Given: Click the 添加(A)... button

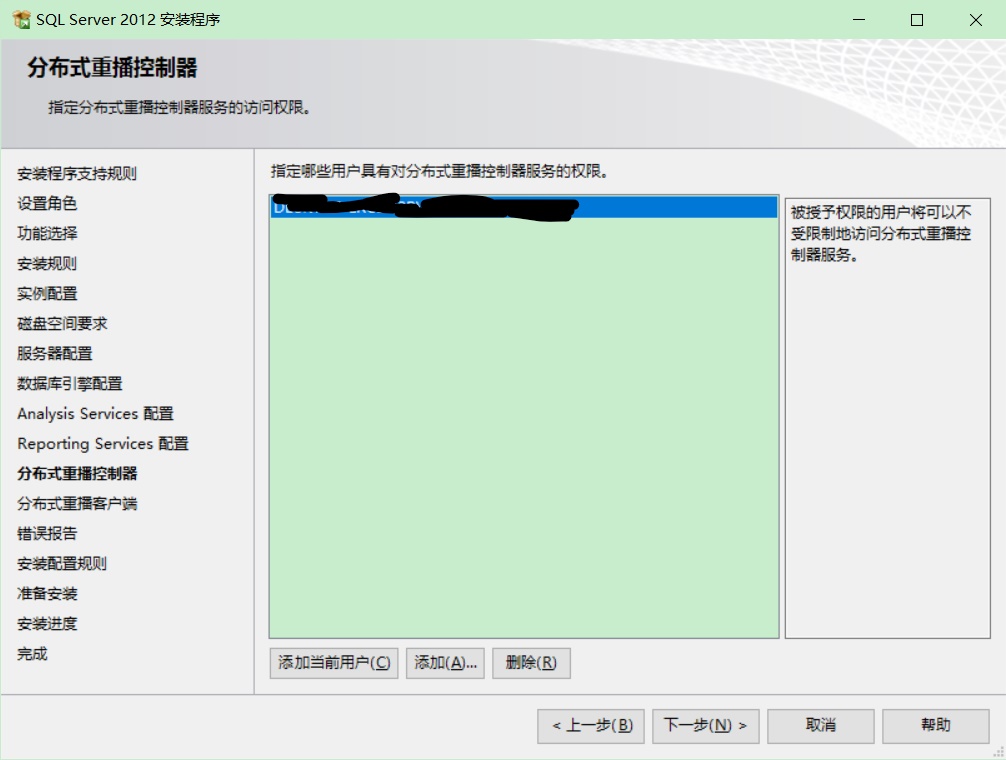Looking at the screenshot, I should click(x=445, y=663).
